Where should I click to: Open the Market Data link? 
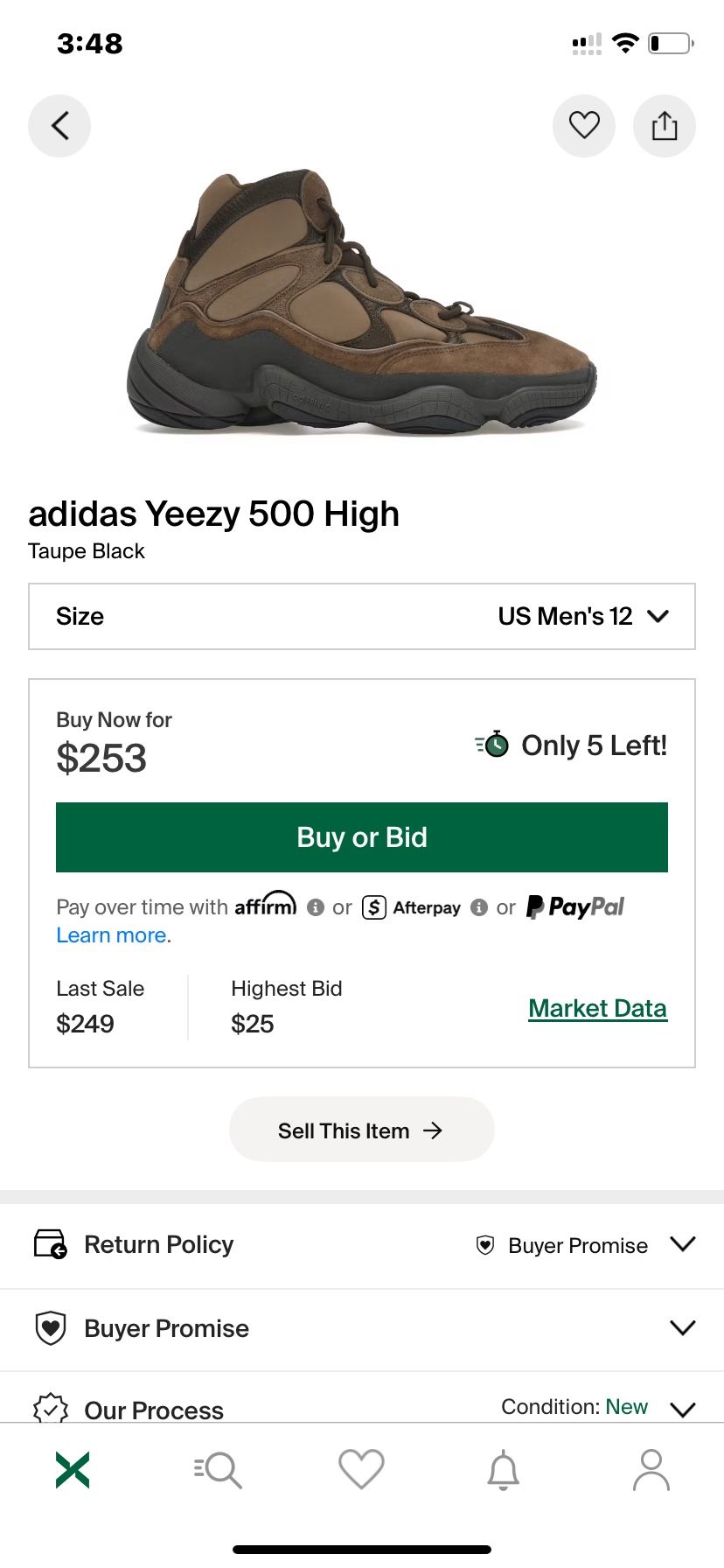597,1008
